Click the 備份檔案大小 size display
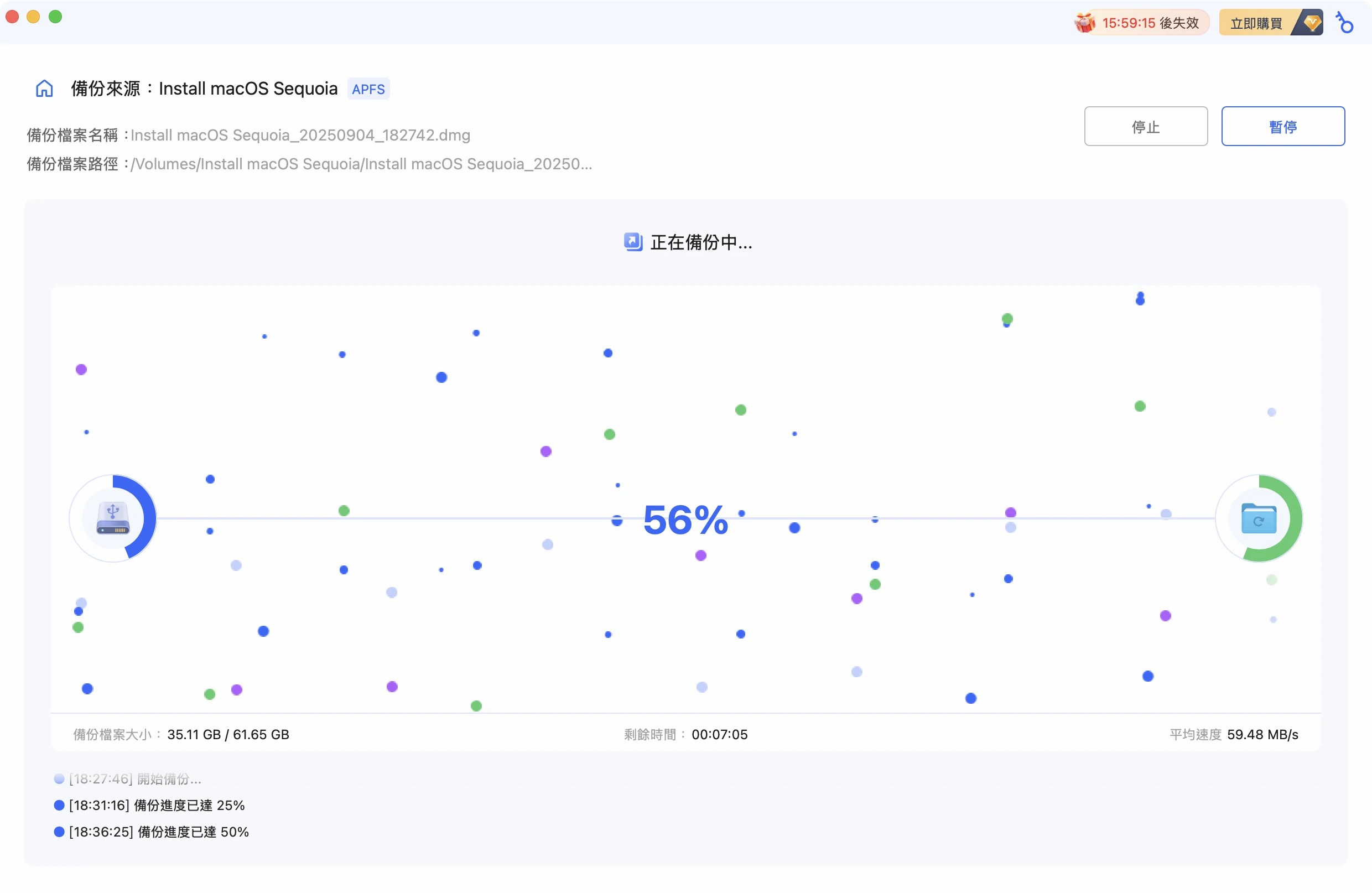 pos(180,734)
